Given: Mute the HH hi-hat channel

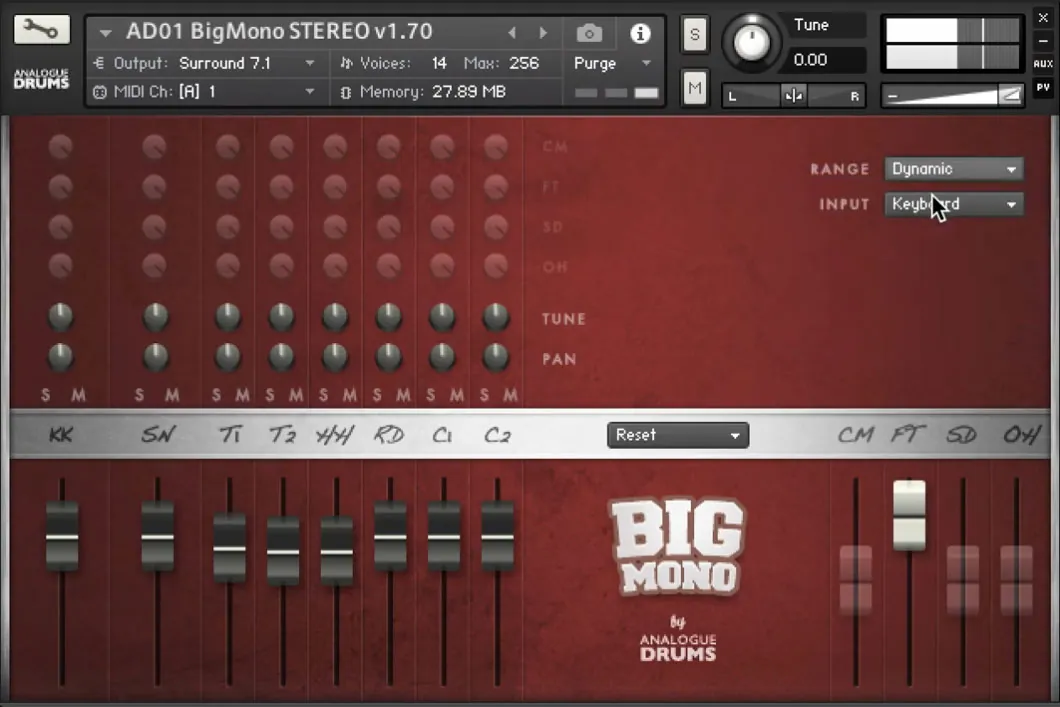Looking at the screenshot, I should 350,395.
